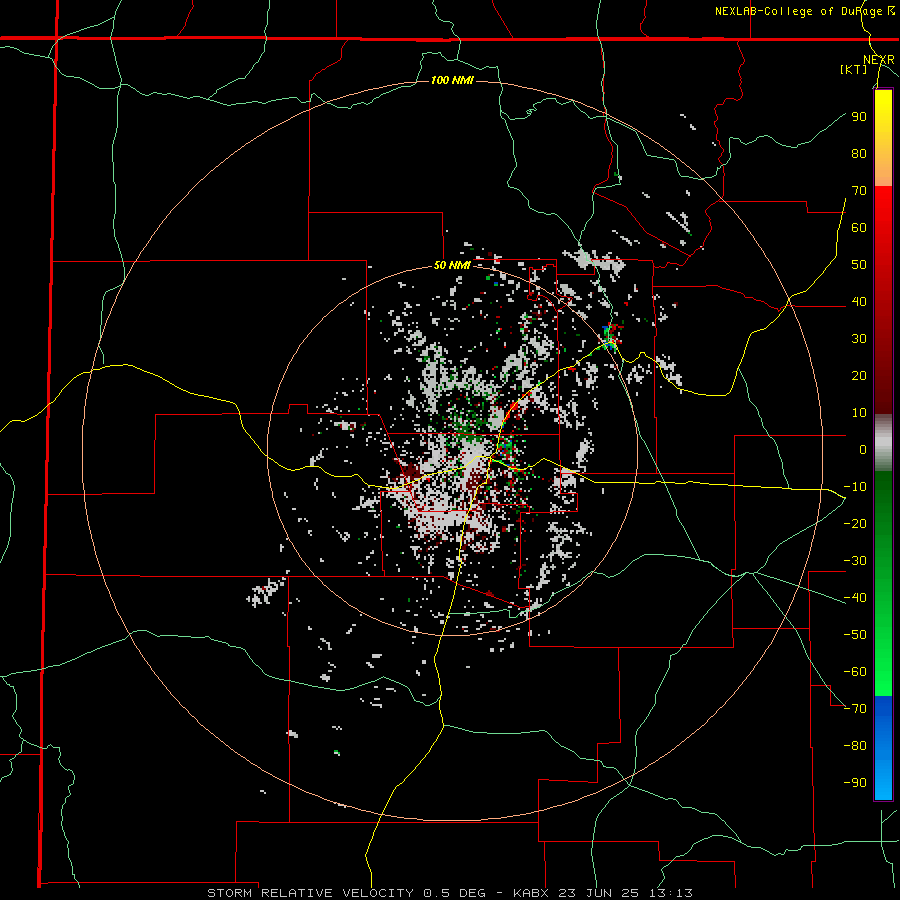The width and height of the screenshot is (900, 900).
Task: Click the positive 30 value on velocity scale
Action: pyautogui.click(x=859, y=339)
